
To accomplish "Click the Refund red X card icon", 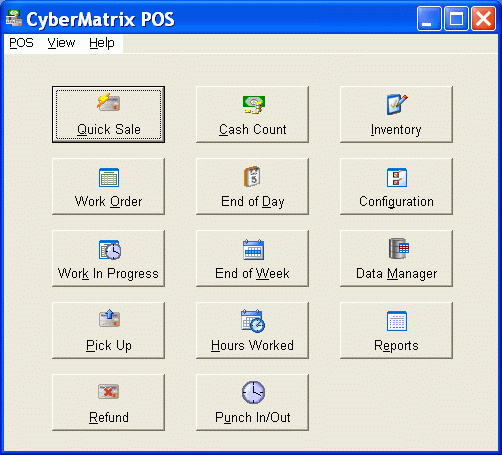I will click(x=109, y=391).
